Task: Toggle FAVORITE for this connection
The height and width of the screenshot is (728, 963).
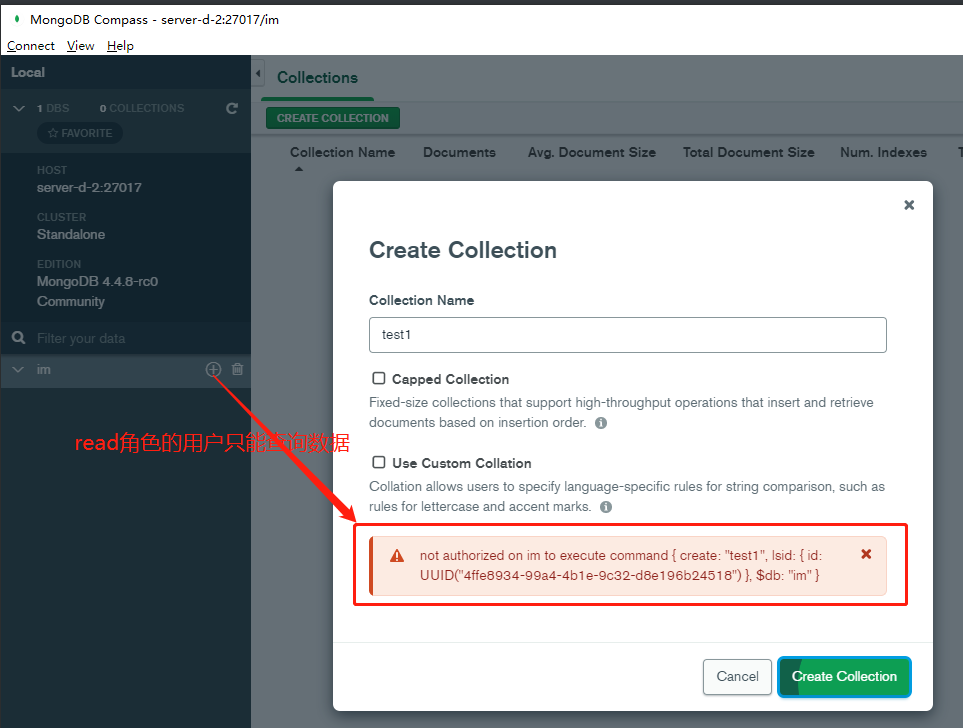Action: (79, 133)
